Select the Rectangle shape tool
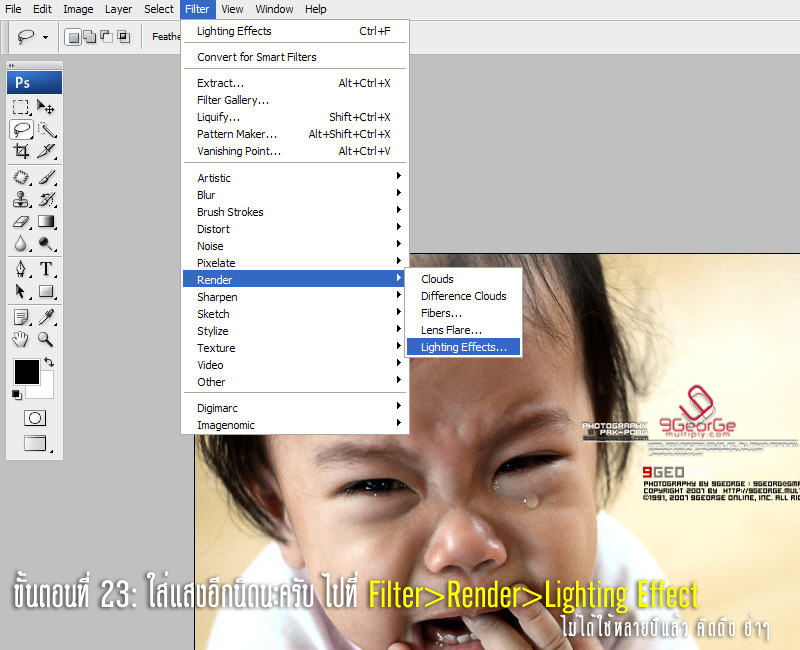 (x=46, y=291)
